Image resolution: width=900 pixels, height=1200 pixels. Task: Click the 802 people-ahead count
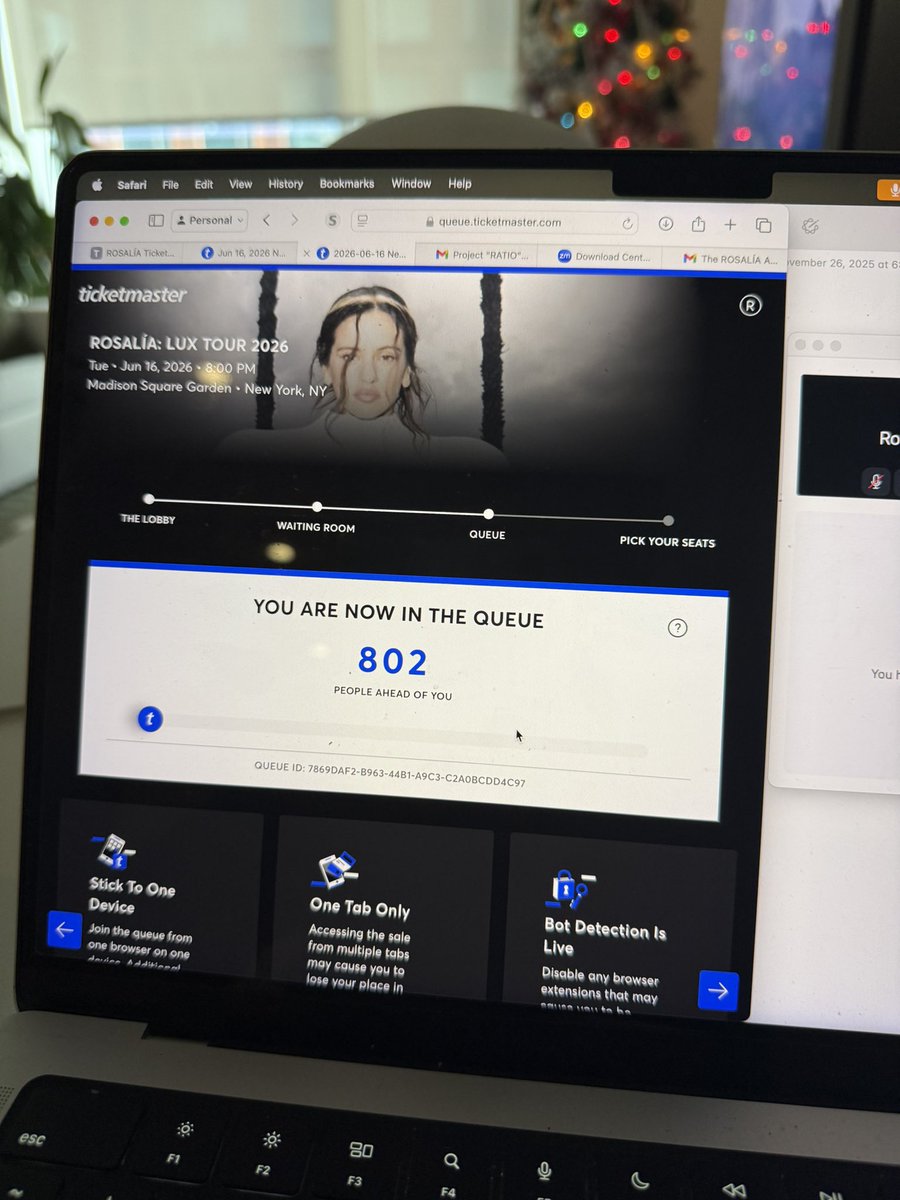tap(393, 661)
